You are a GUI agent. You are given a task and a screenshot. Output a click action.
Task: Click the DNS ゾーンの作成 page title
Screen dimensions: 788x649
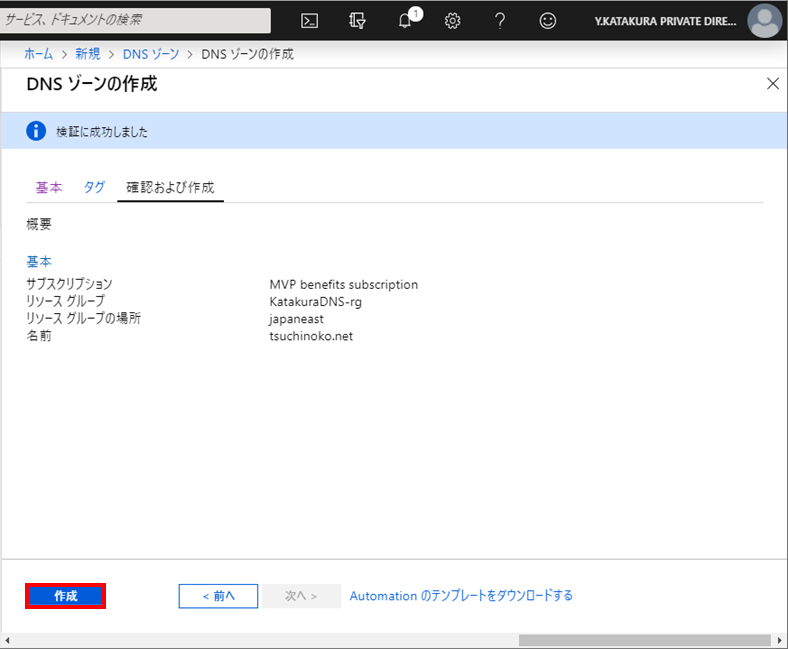[x=91, y=84]
